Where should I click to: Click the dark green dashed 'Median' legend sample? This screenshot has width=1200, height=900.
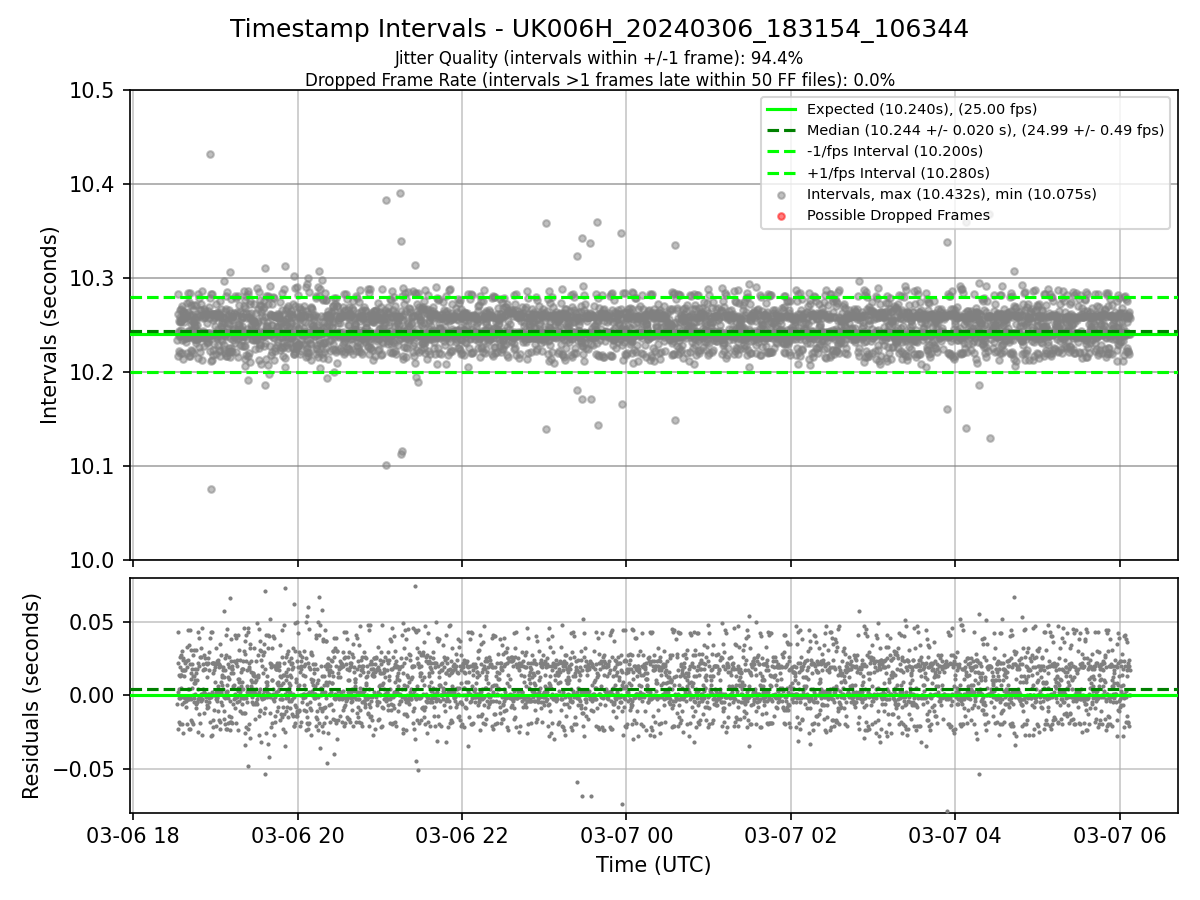782,130
